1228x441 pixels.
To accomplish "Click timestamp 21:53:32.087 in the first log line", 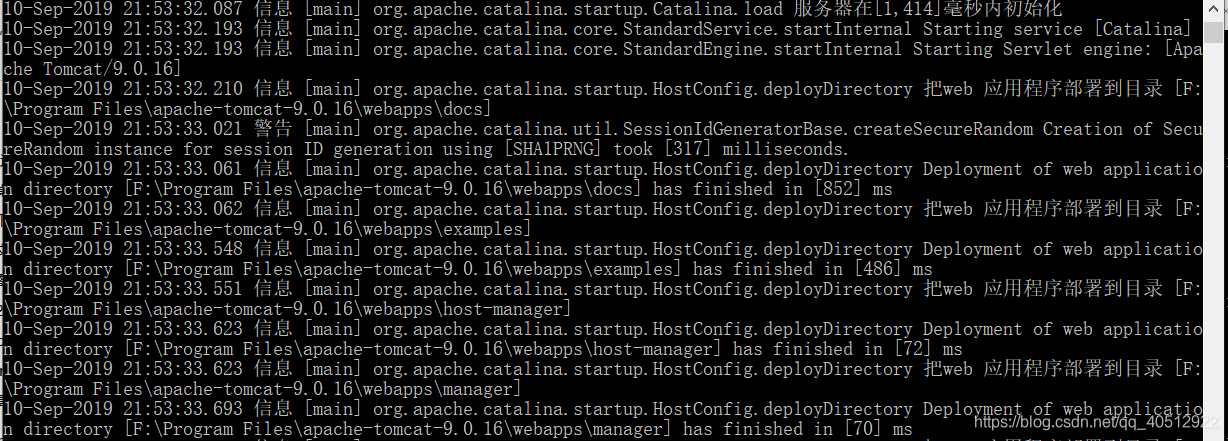I will [x=183, y=9].
